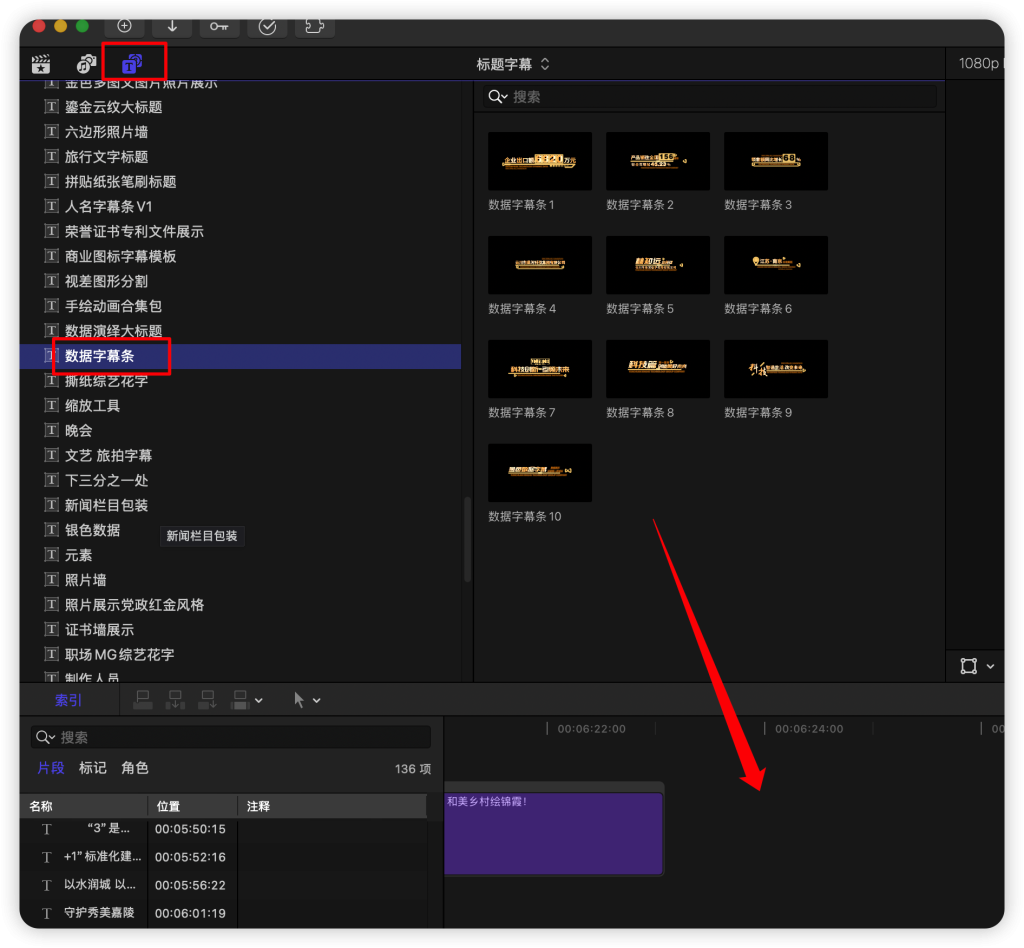The width and height of the screenshot is (1024, 948).
Task: Open the Titles and Generators sidebar
Action: pos(133,63)
